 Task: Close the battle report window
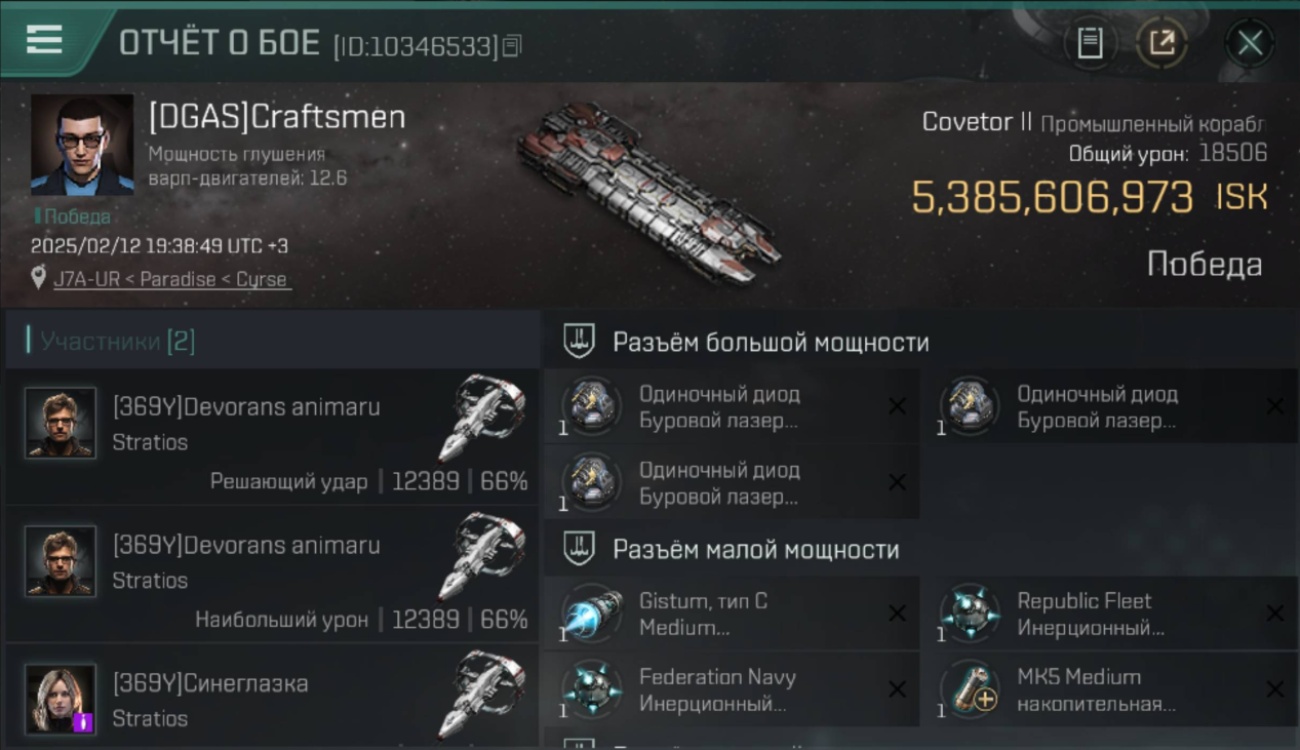point(1250,43)
